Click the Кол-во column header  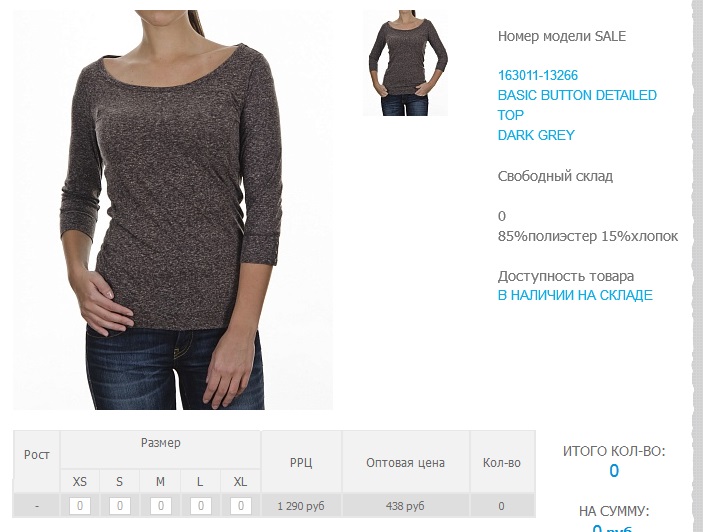point(502,463)
